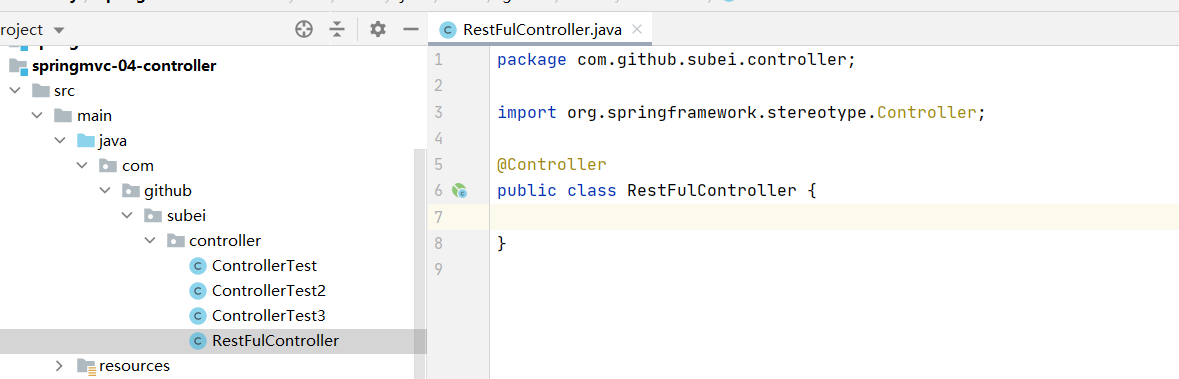
Task: Open ControllerTest2 in the project tree
Action: pos(268,291)
